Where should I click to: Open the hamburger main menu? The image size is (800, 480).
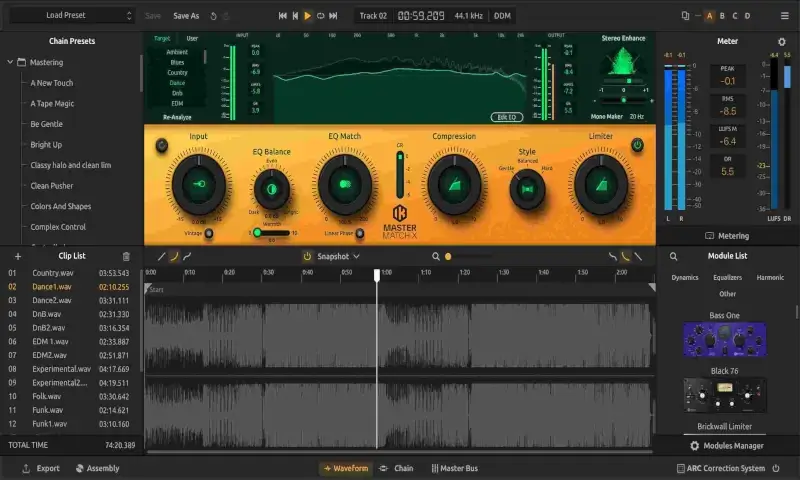tap(785, 16)
